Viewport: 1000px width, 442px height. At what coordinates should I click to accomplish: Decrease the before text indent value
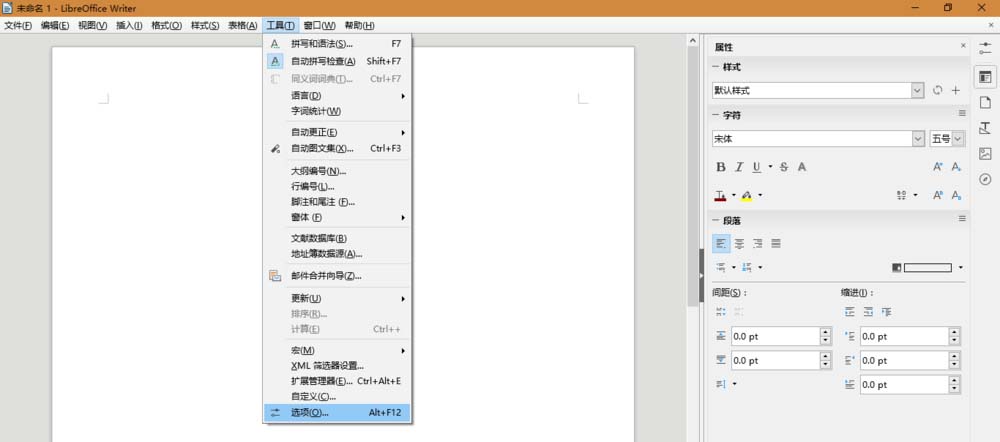[x=954, y=341]
